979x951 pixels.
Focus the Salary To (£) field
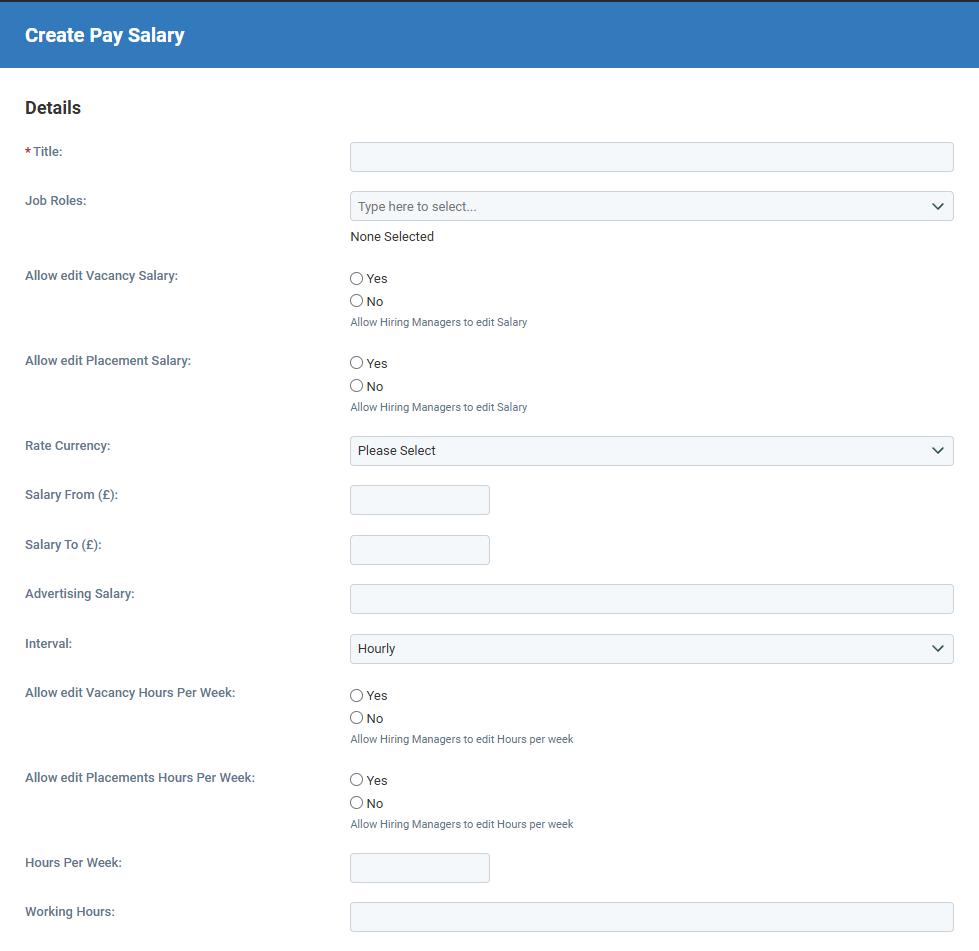click(420, 550)
